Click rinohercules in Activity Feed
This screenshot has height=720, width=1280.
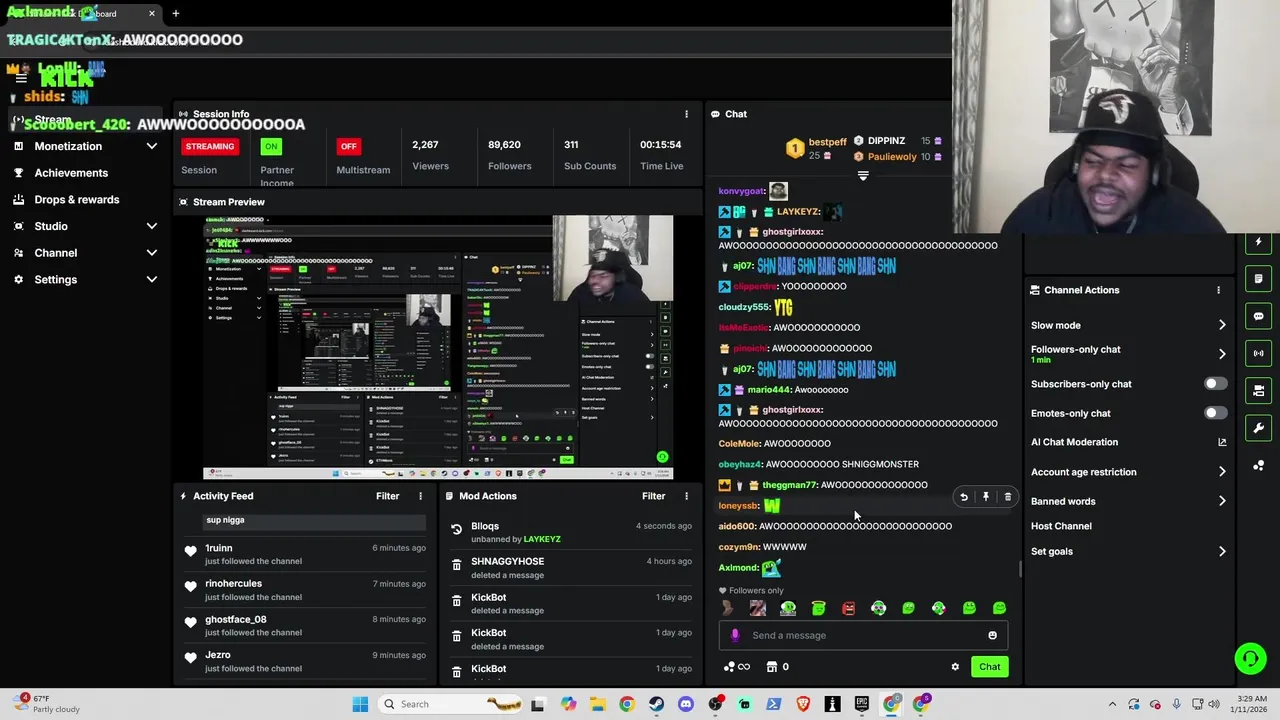(x=234, y=584)
